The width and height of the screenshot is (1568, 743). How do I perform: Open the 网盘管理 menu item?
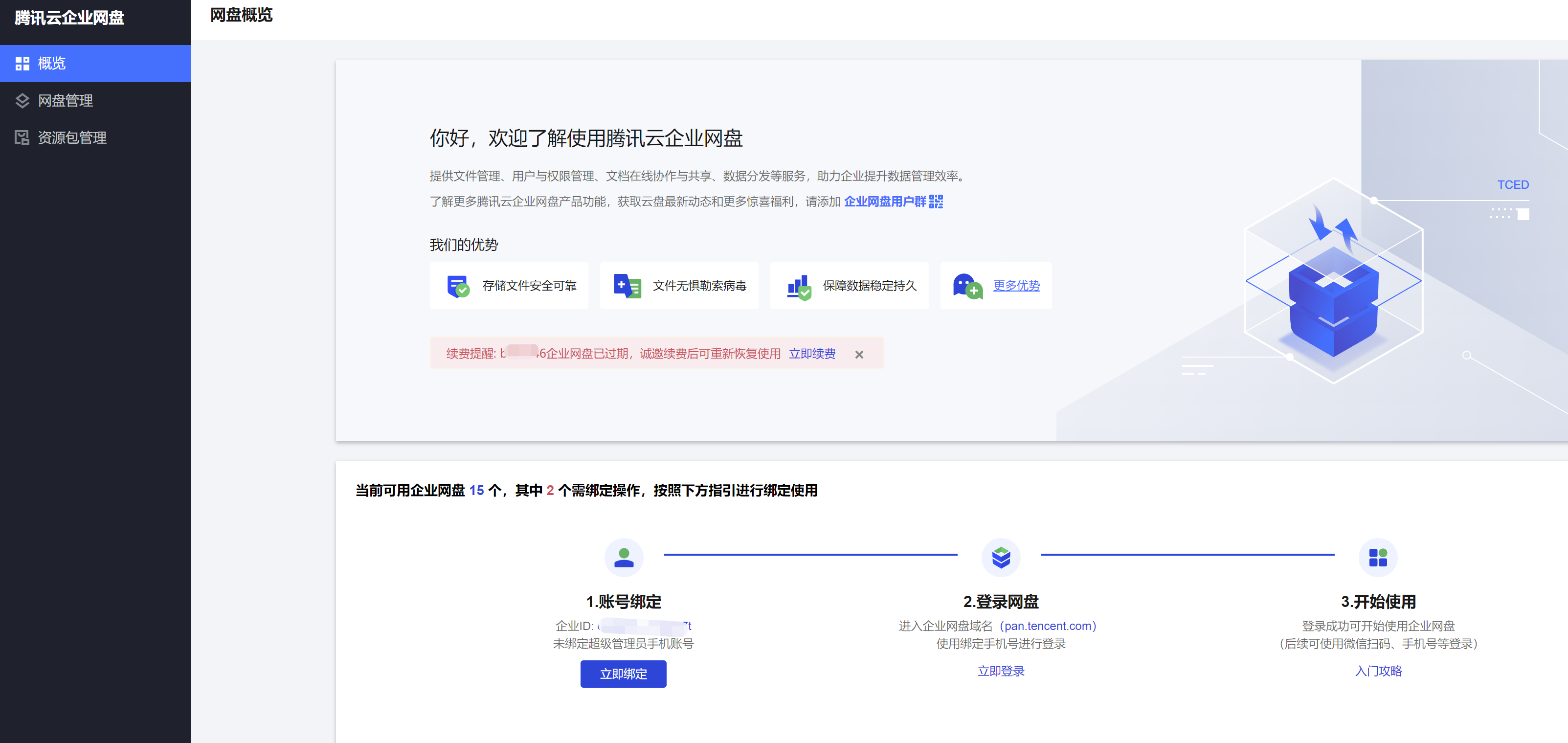point(65,100)
